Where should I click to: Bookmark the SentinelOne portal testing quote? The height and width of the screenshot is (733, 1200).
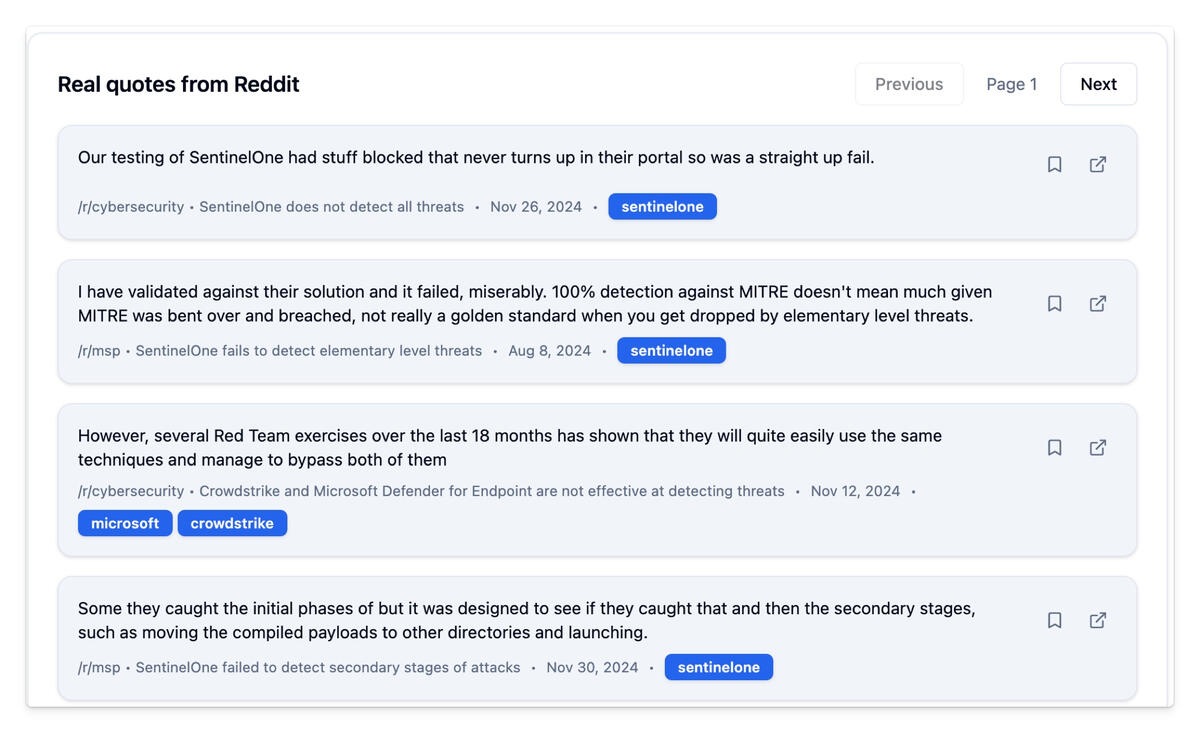point(1054,164)
